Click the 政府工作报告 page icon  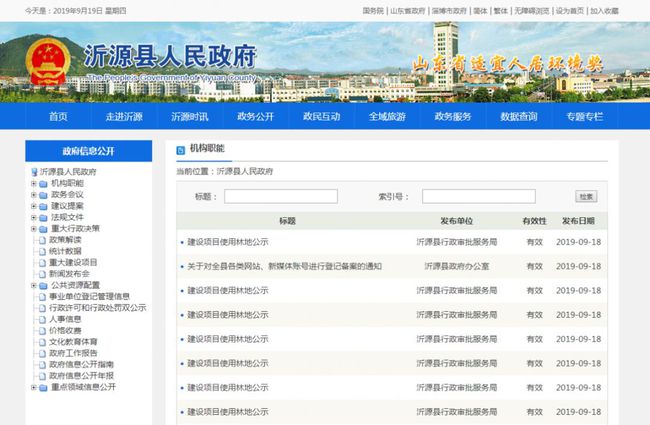pyautogui.click(x=42, y=353)
